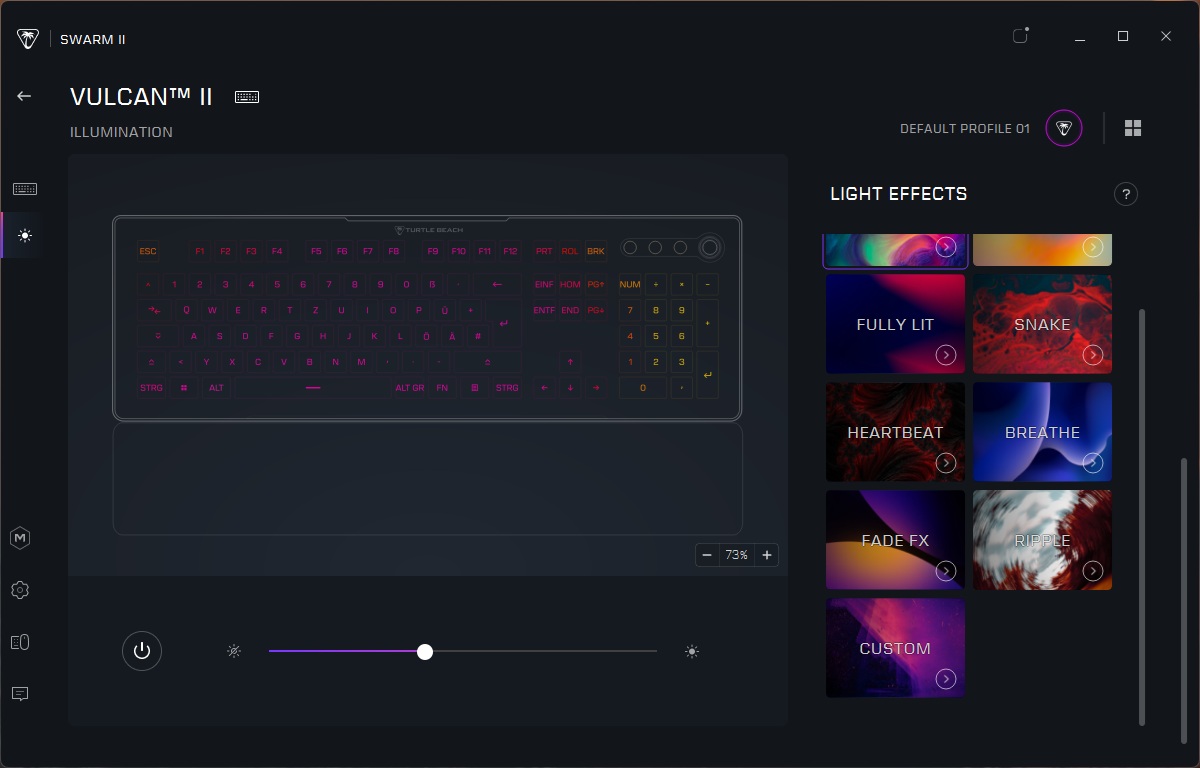Select the Z key on keyboard preview

click(x=316, y=310)
